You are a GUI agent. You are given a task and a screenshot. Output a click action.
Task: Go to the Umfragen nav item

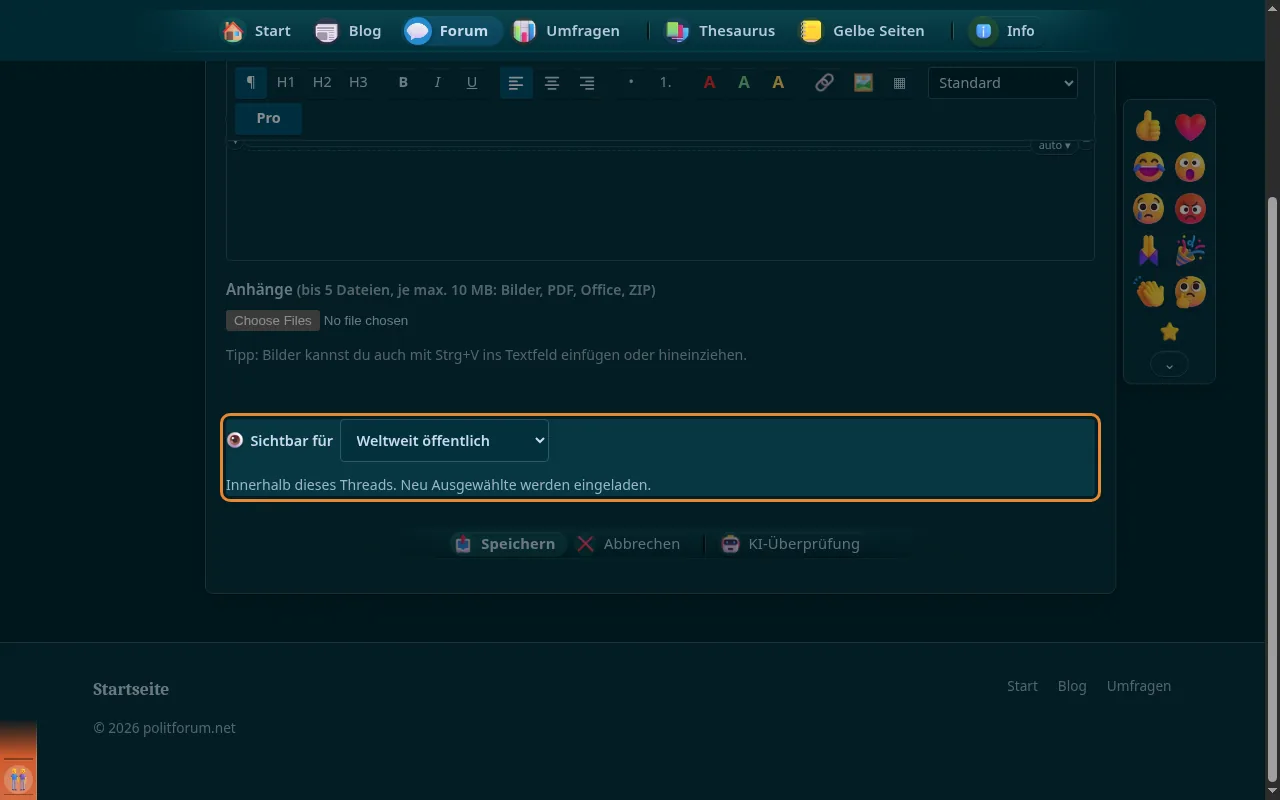pyautogui.click(x=567, y=31)
